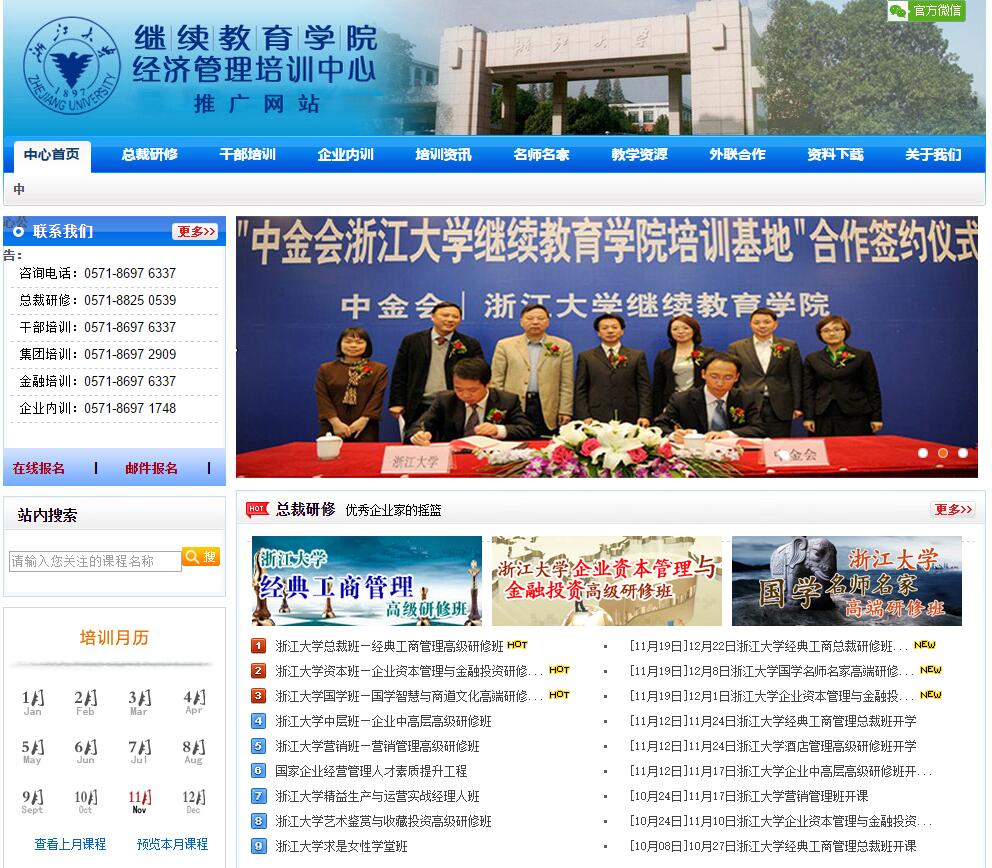Open 企业内训 navigation menu
992x868 pixels.
tap(345, 154)
